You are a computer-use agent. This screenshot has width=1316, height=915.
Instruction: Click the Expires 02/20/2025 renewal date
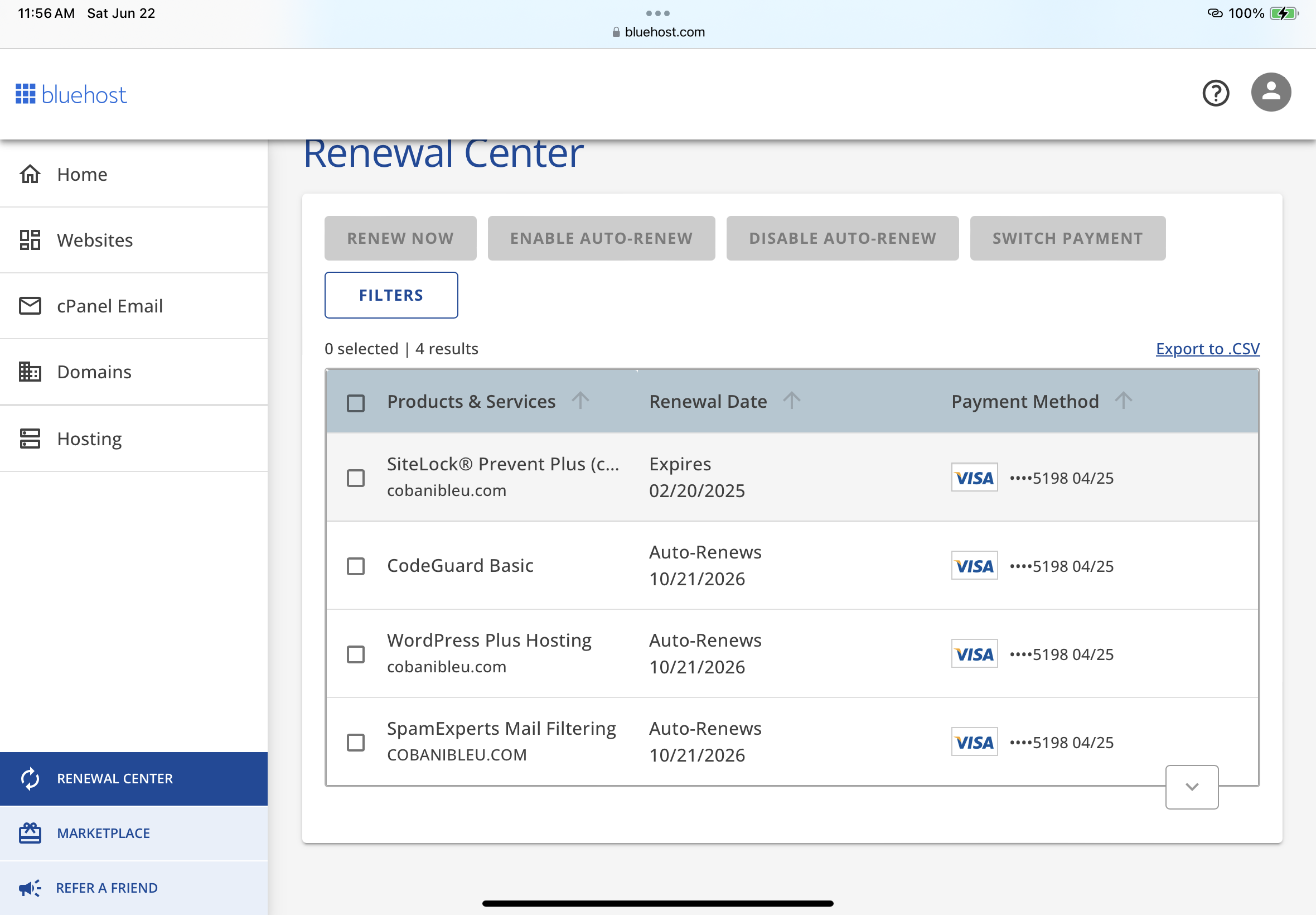coord(696,478)
